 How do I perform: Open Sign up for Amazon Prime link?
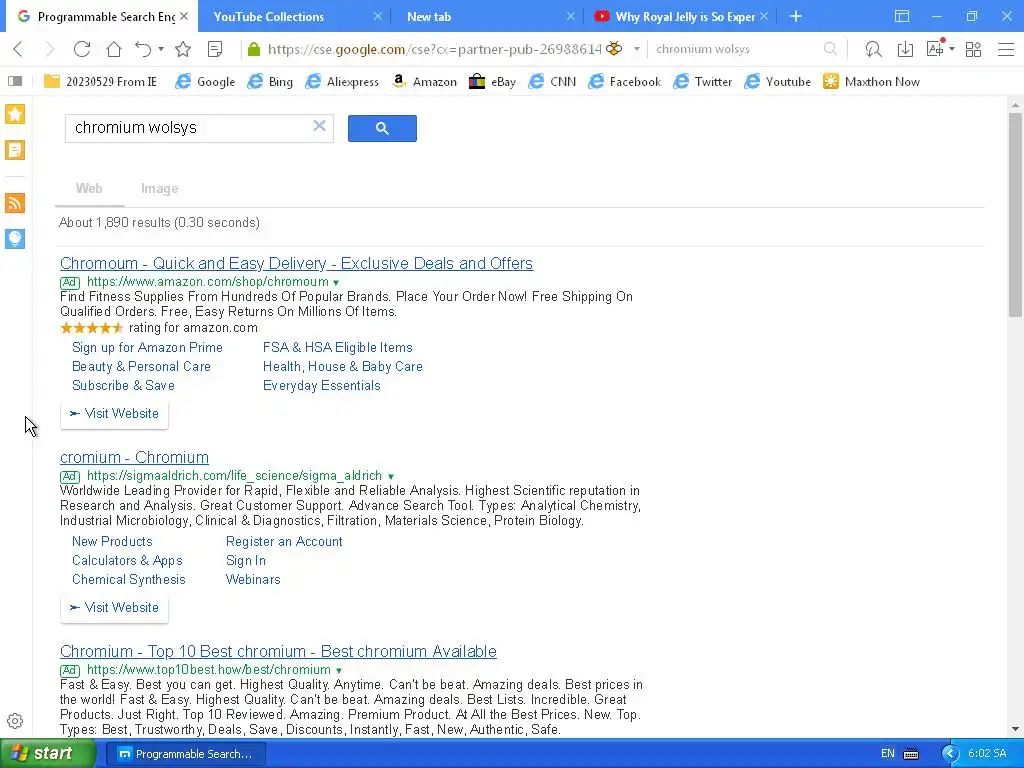pyautogui.click(x=147, y=347)
